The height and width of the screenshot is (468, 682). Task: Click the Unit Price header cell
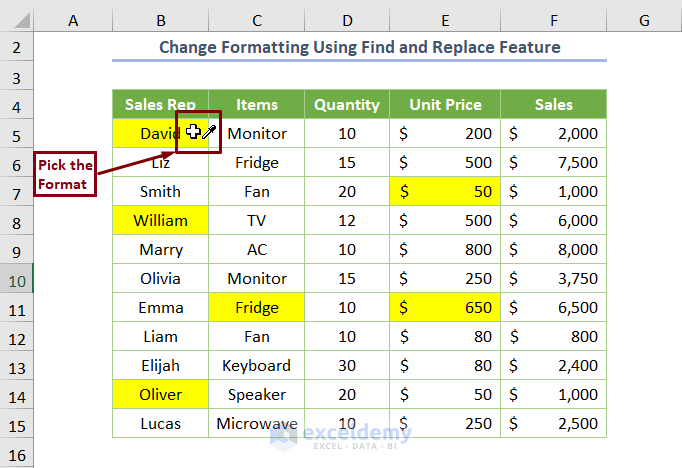coord(445,105)
